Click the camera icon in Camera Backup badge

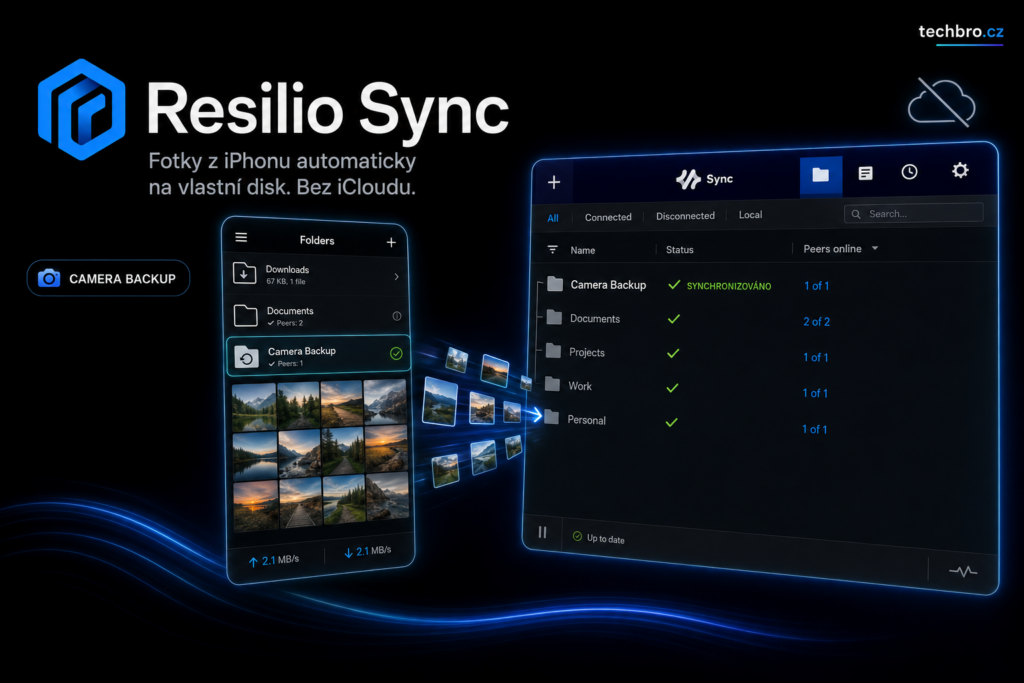[x=49, y=278]
